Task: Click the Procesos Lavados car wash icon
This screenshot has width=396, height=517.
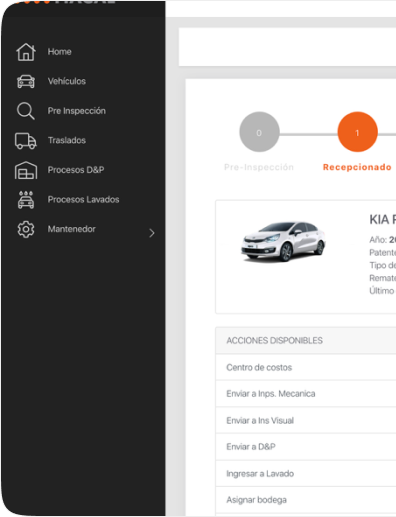Action: coord(26,200)
